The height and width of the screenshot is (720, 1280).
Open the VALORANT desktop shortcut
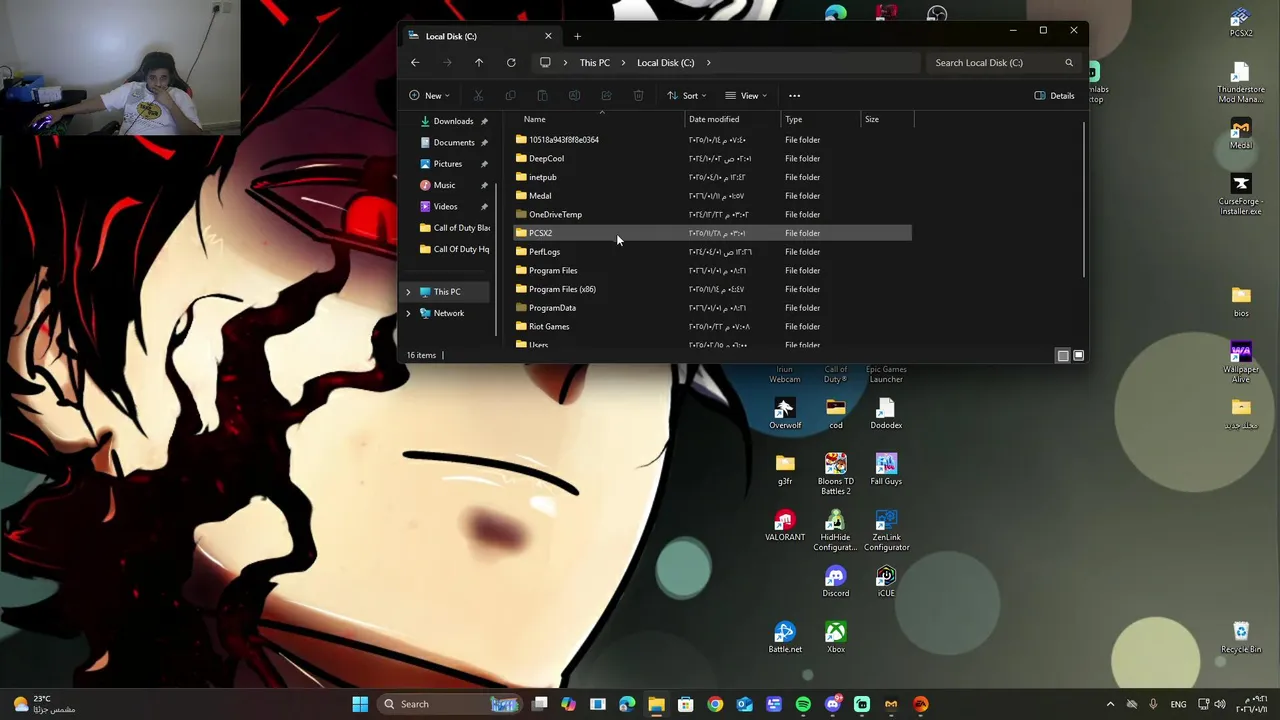785,526
